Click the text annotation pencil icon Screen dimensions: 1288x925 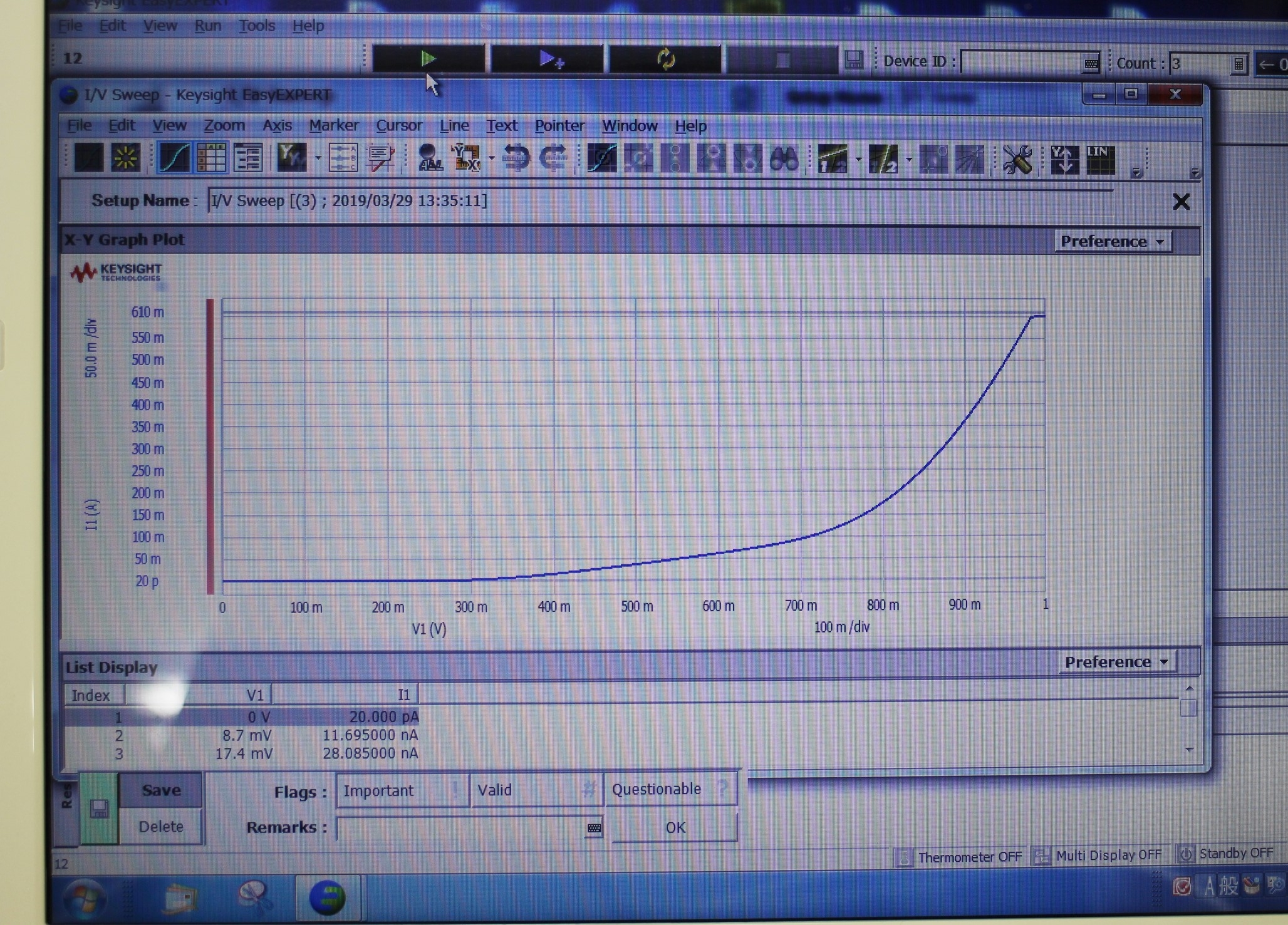[380, 158]
